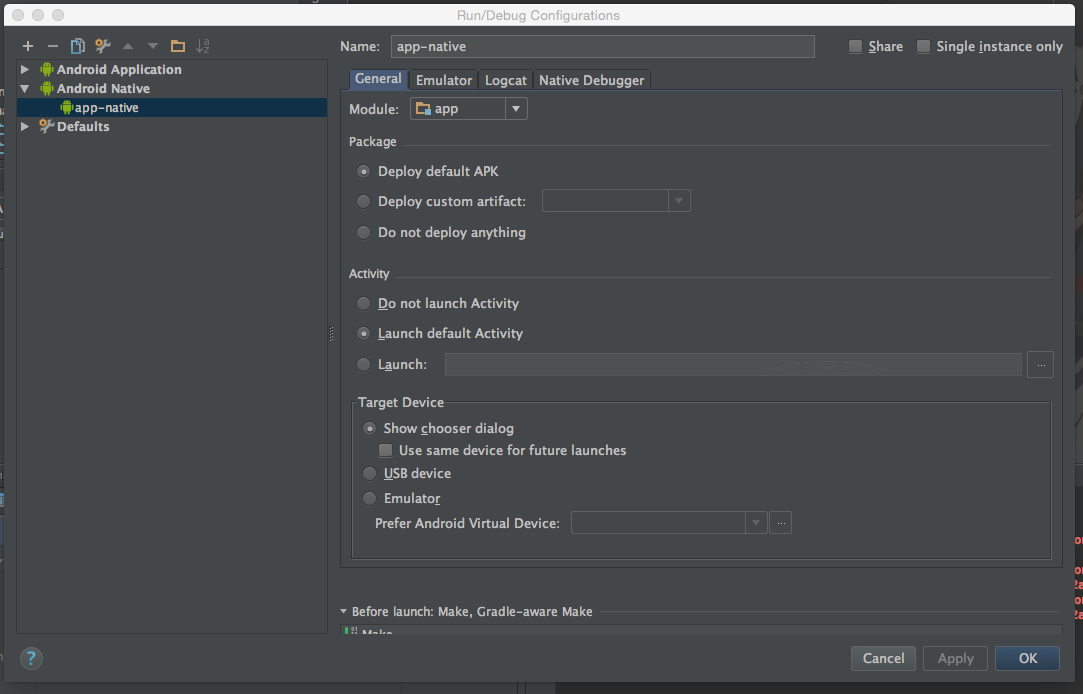This screenshot has height=694, width=1083.
Task: Select the USB device target option
Action: 369,473
